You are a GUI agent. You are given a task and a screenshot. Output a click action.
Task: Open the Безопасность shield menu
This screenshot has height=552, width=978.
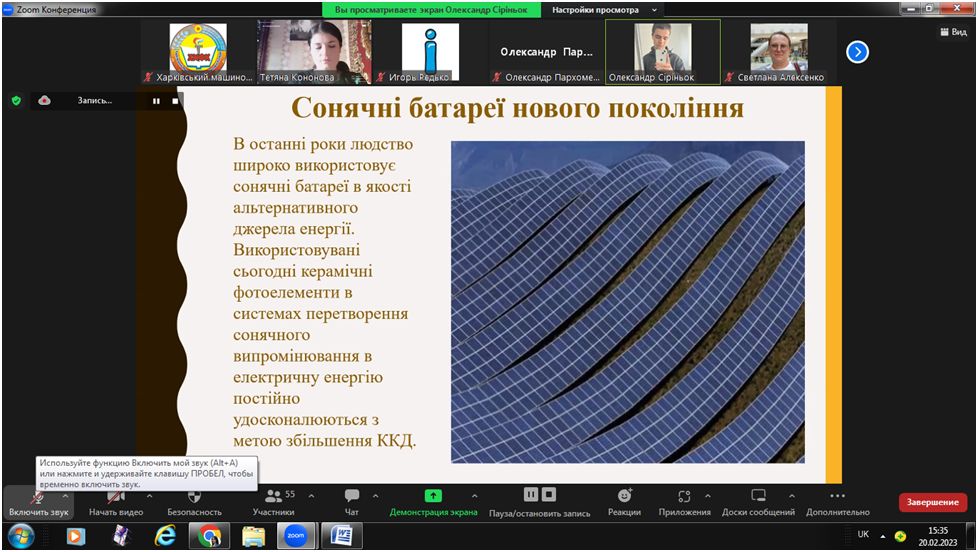(x=194, y=504)
